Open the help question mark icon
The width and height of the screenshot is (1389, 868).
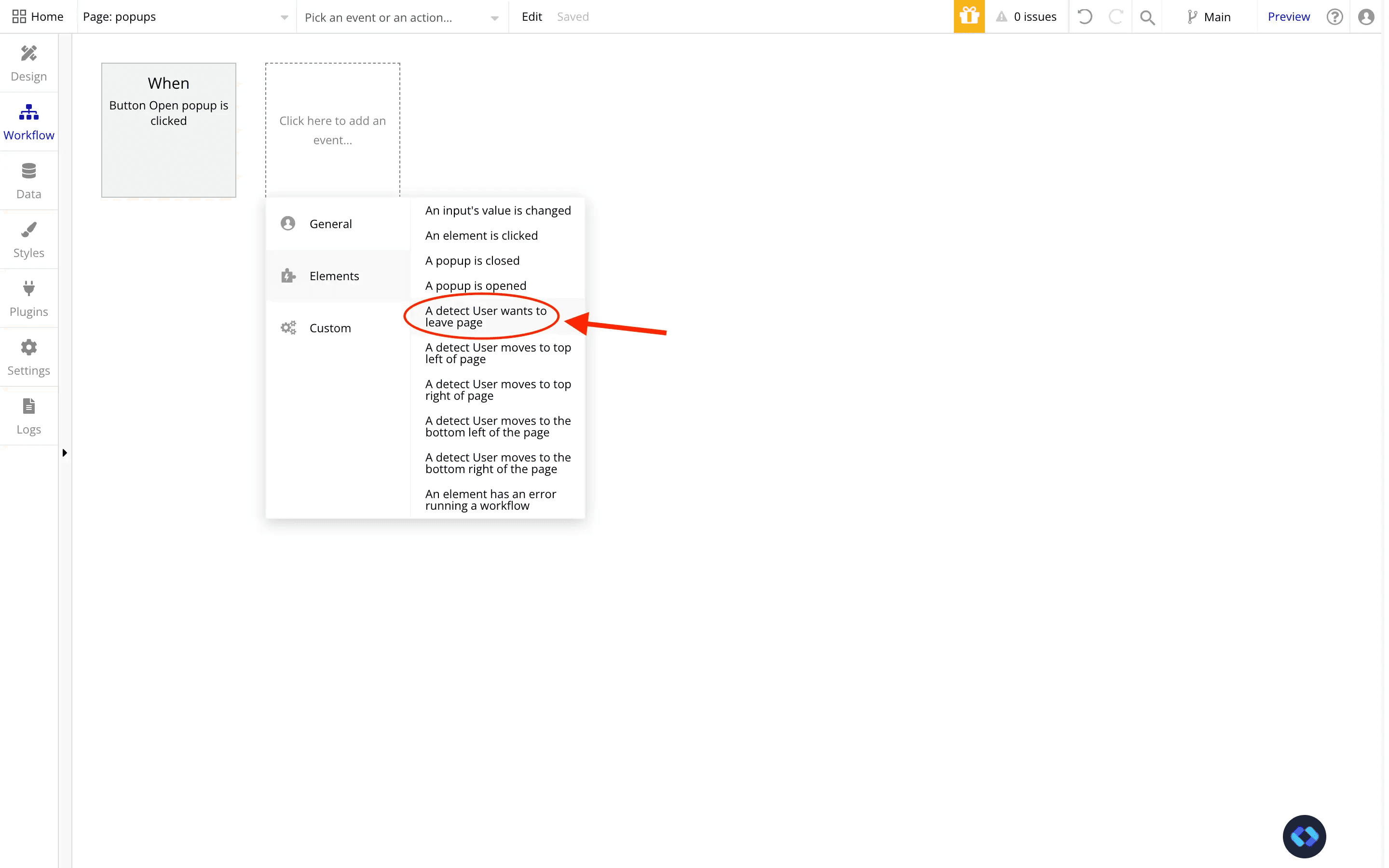[1335, 17]
